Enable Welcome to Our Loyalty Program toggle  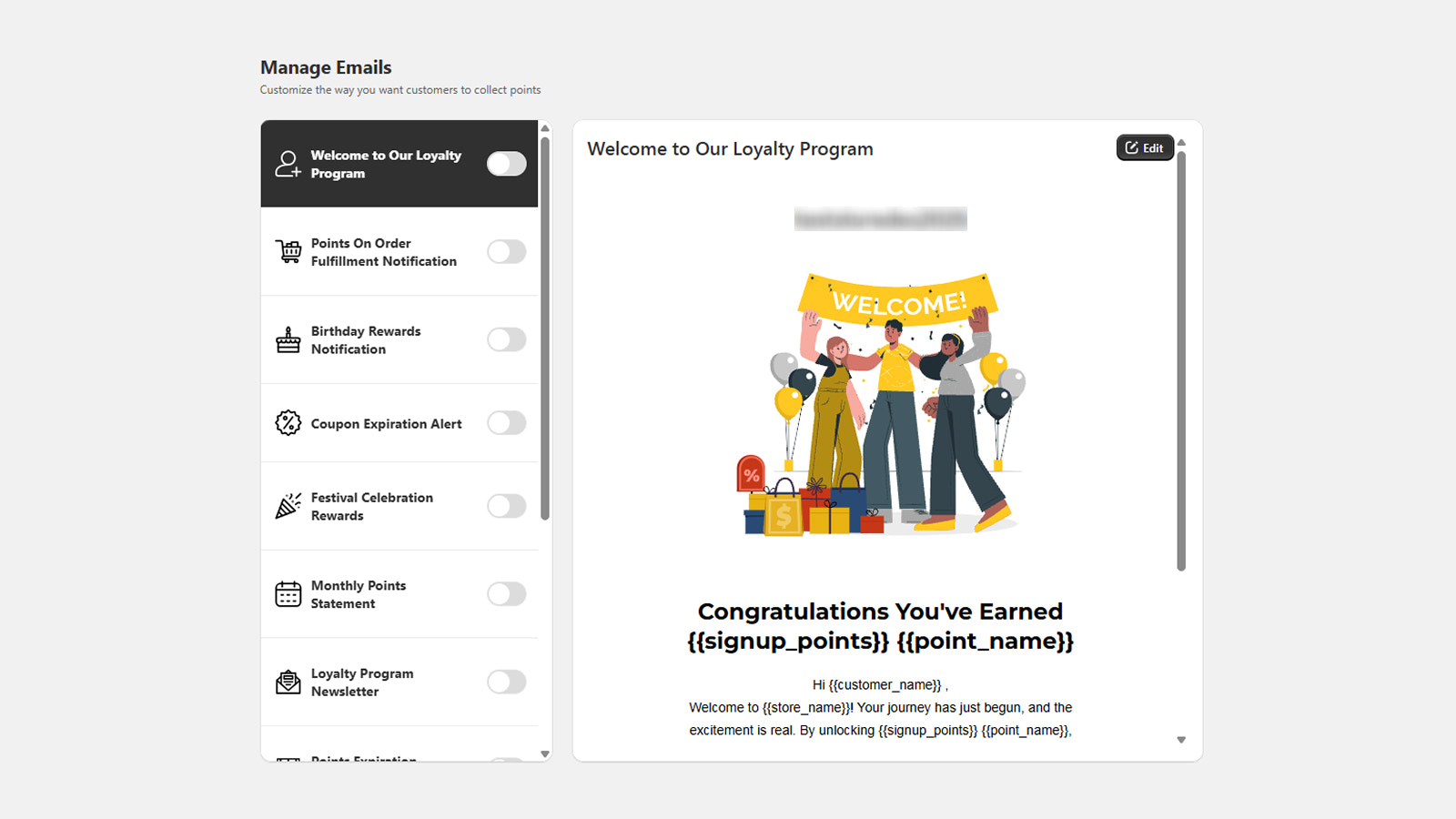tap(507, 164)
